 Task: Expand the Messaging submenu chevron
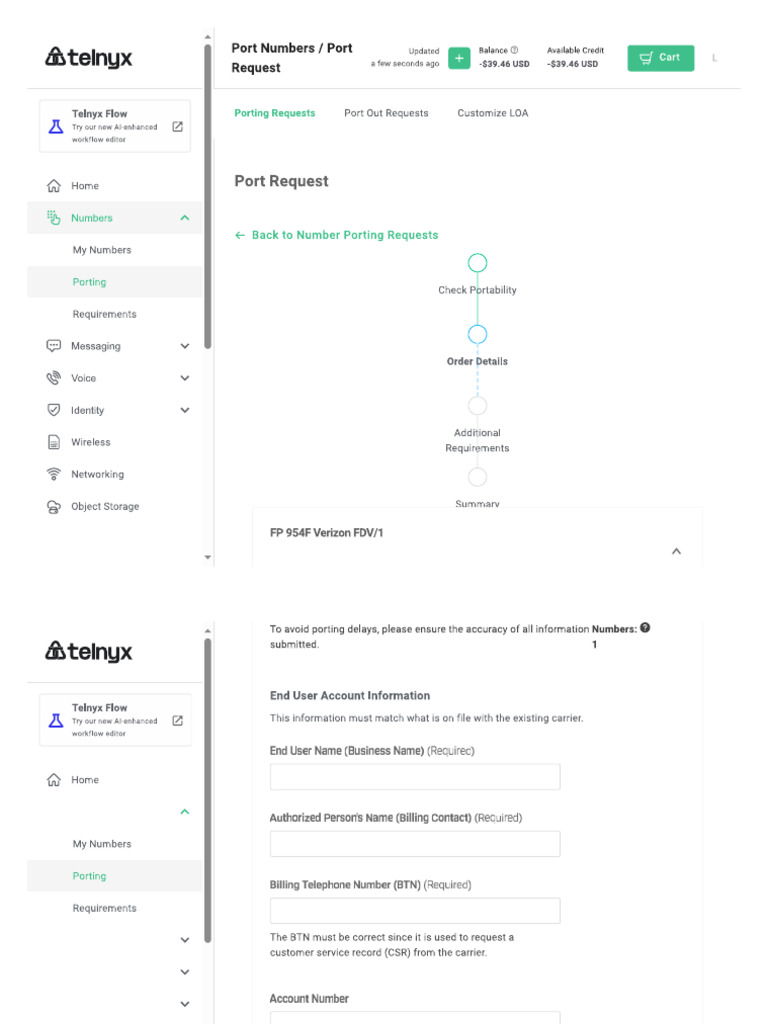coord(184,346)
